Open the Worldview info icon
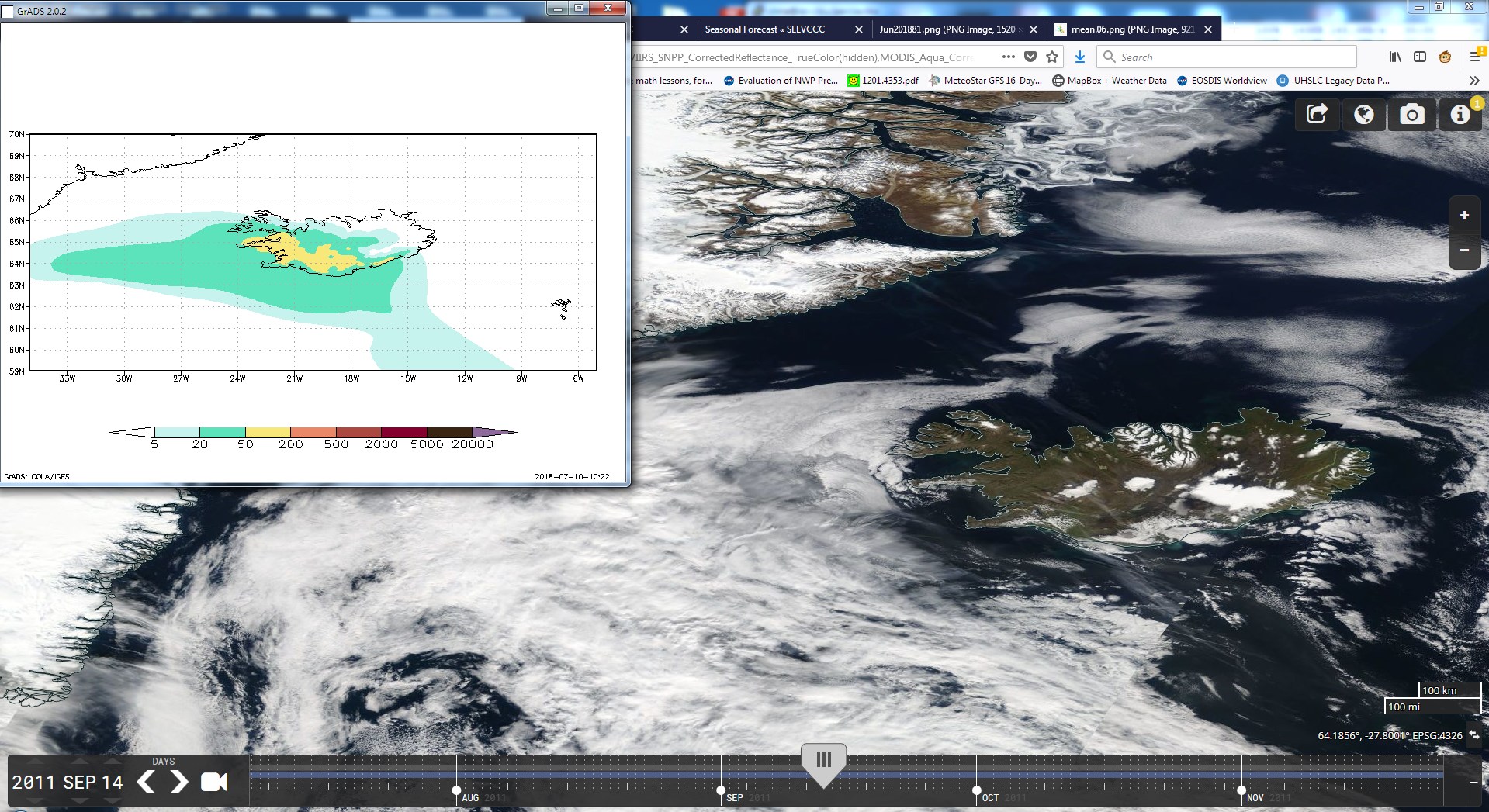The width and height of the screenshot is (1489, 812). (1460, 115)
